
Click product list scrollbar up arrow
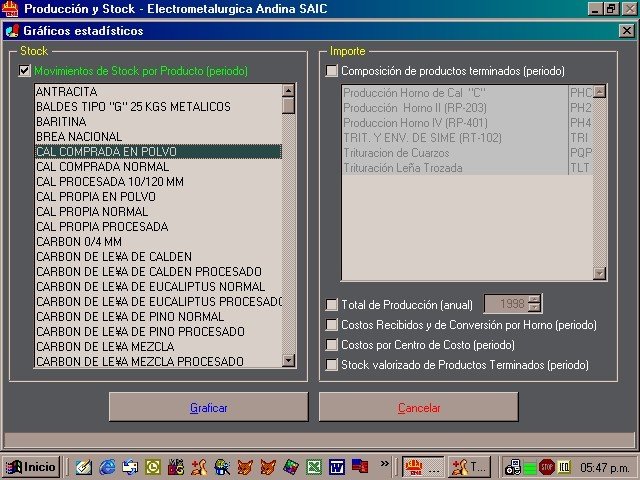point(288,91)
